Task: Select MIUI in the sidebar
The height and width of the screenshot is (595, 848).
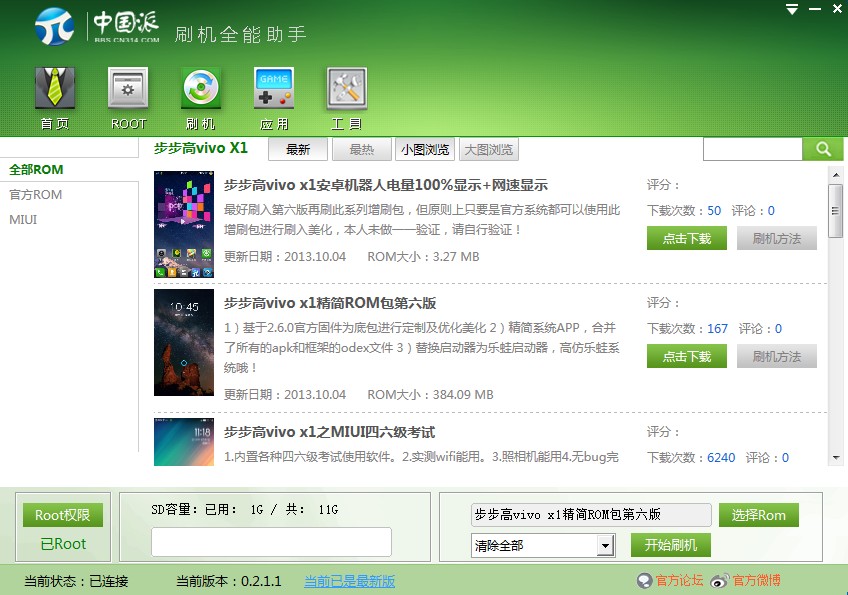Action: 23,220
